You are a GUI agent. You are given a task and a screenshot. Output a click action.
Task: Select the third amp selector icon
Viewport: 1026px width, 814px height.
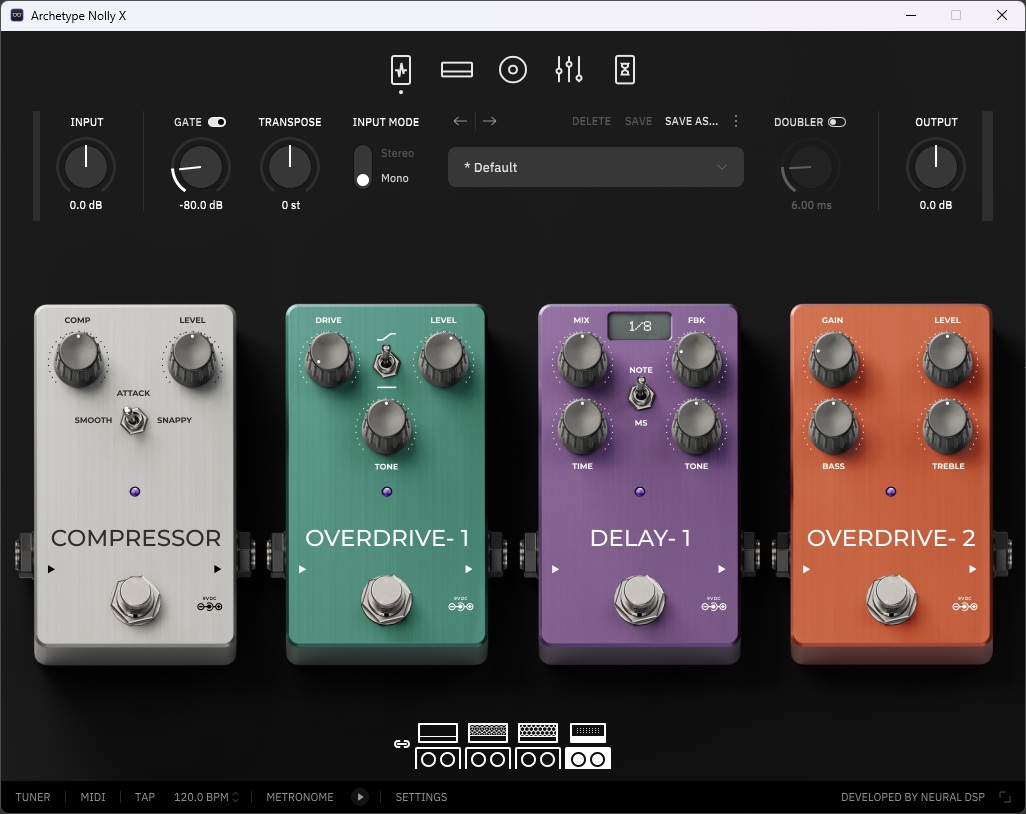(538, 745)
